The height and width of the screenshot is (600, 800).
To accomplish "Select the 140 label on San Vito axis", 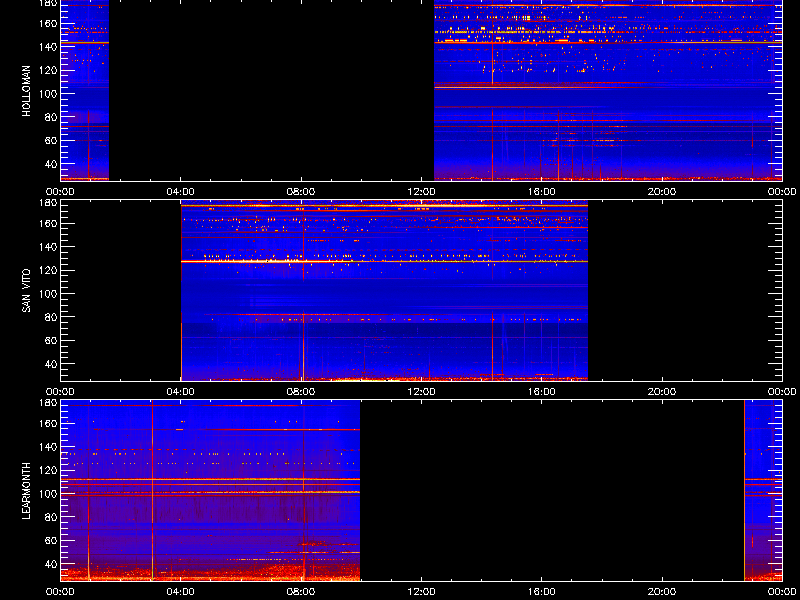I will 49,247.
